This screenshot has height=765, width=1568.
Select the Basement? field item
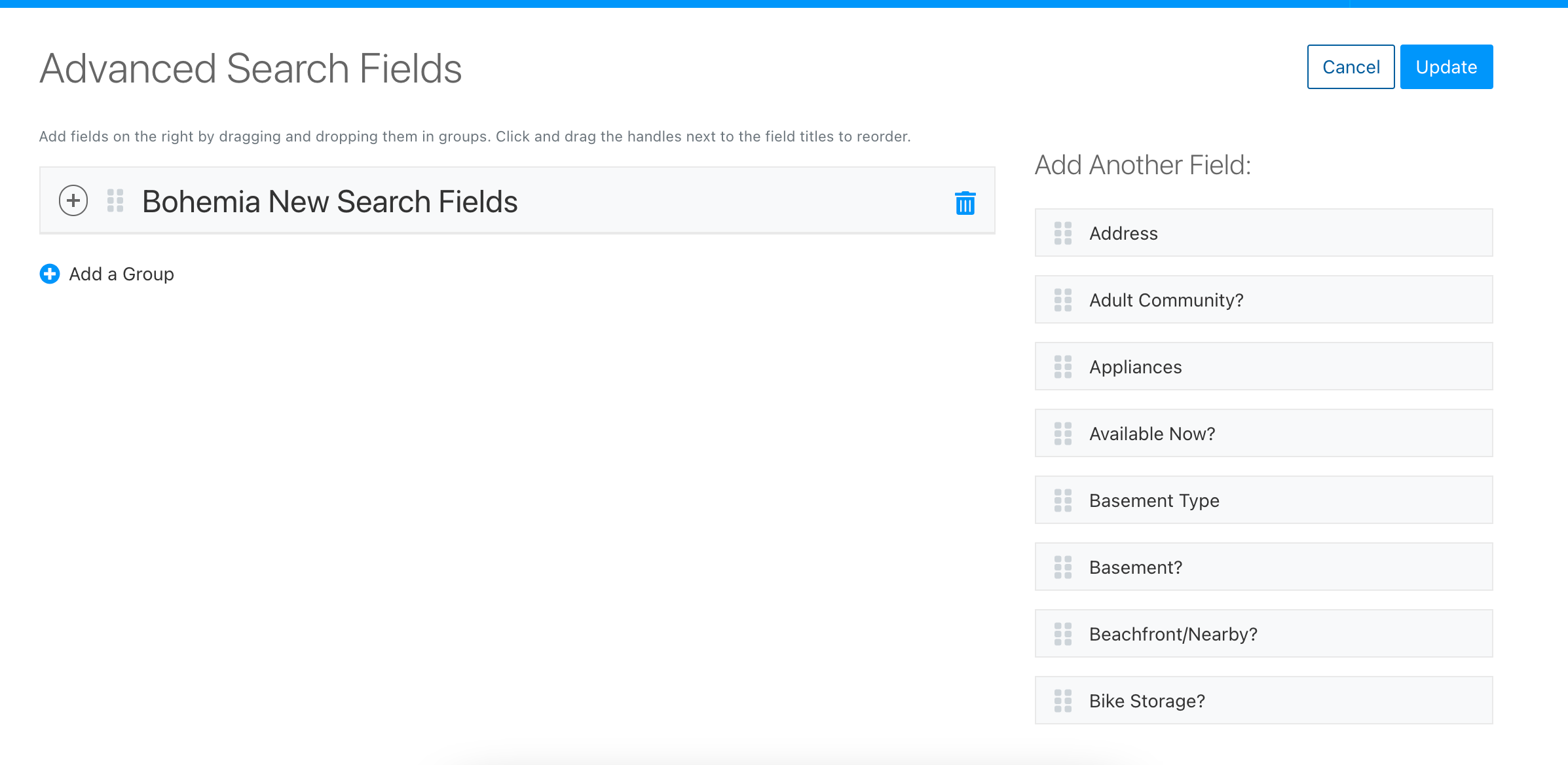click(1263, 567)
